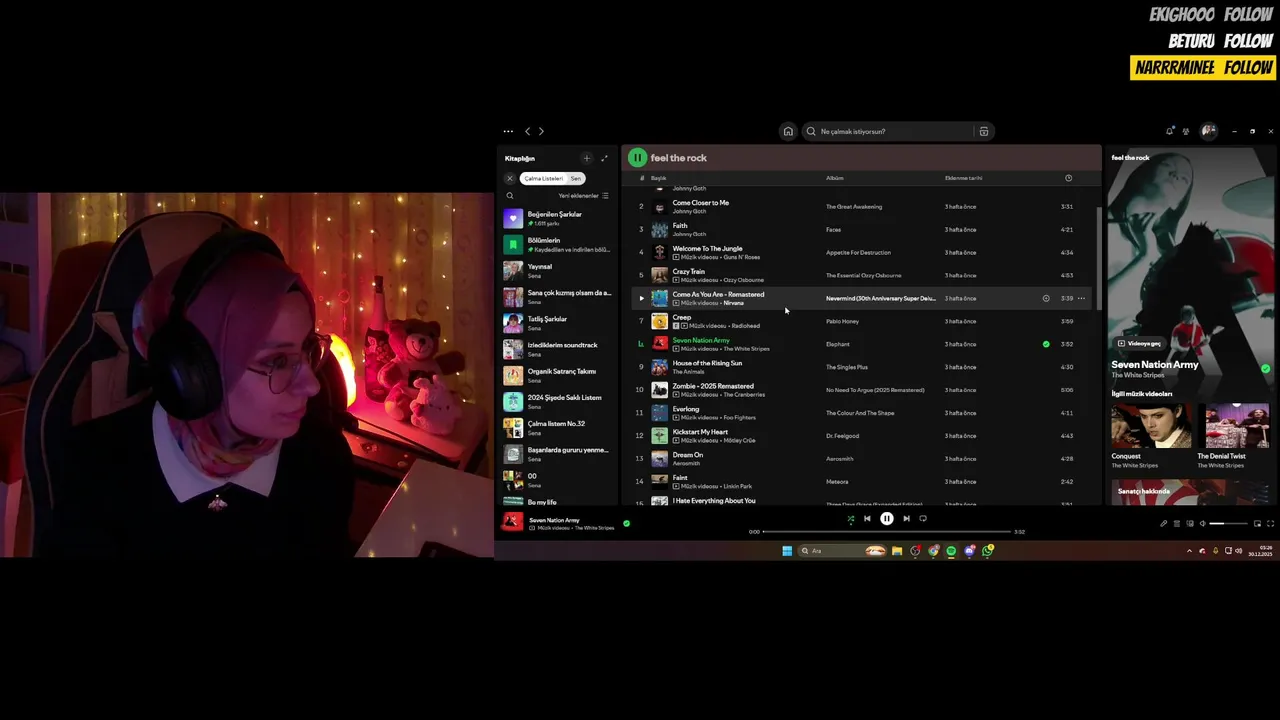Select the Creep track row
The image size is (1280, 720).
tap(862, 321)
